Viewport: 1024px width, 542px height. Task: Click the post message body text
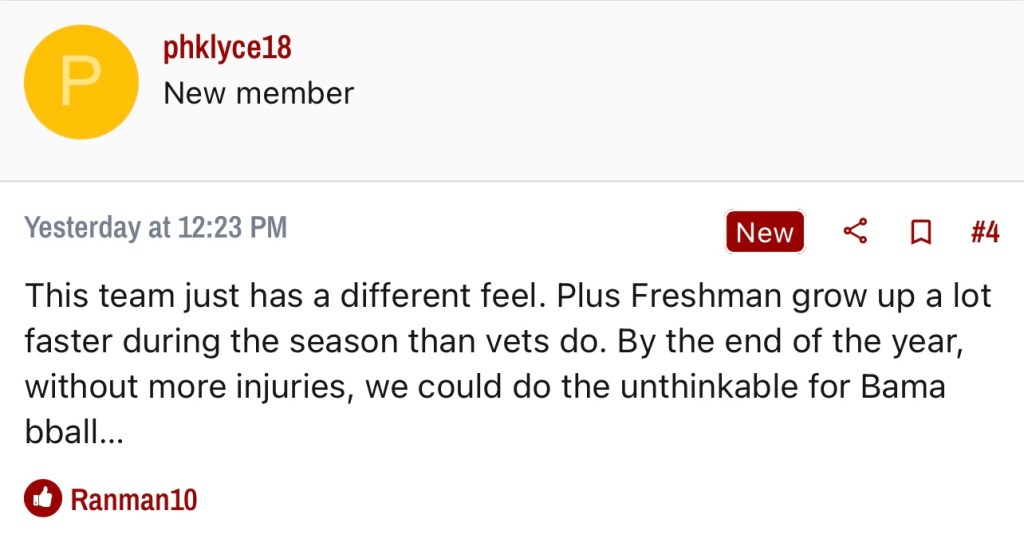pos(500,363)
